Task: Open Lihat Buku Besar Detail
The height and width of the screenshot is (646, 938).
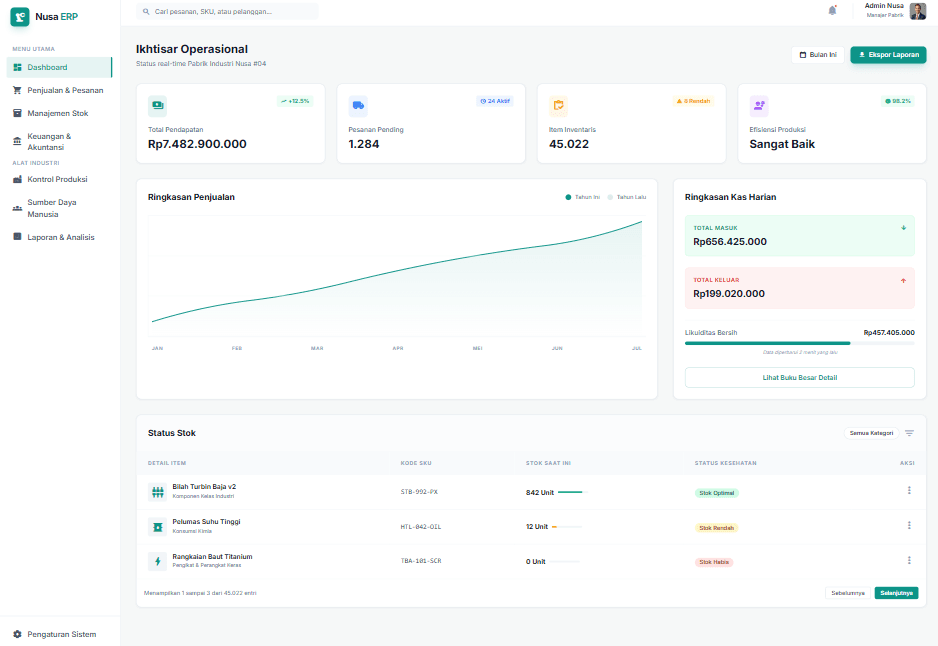Action: pyautogui.click(x=799, y=377)
